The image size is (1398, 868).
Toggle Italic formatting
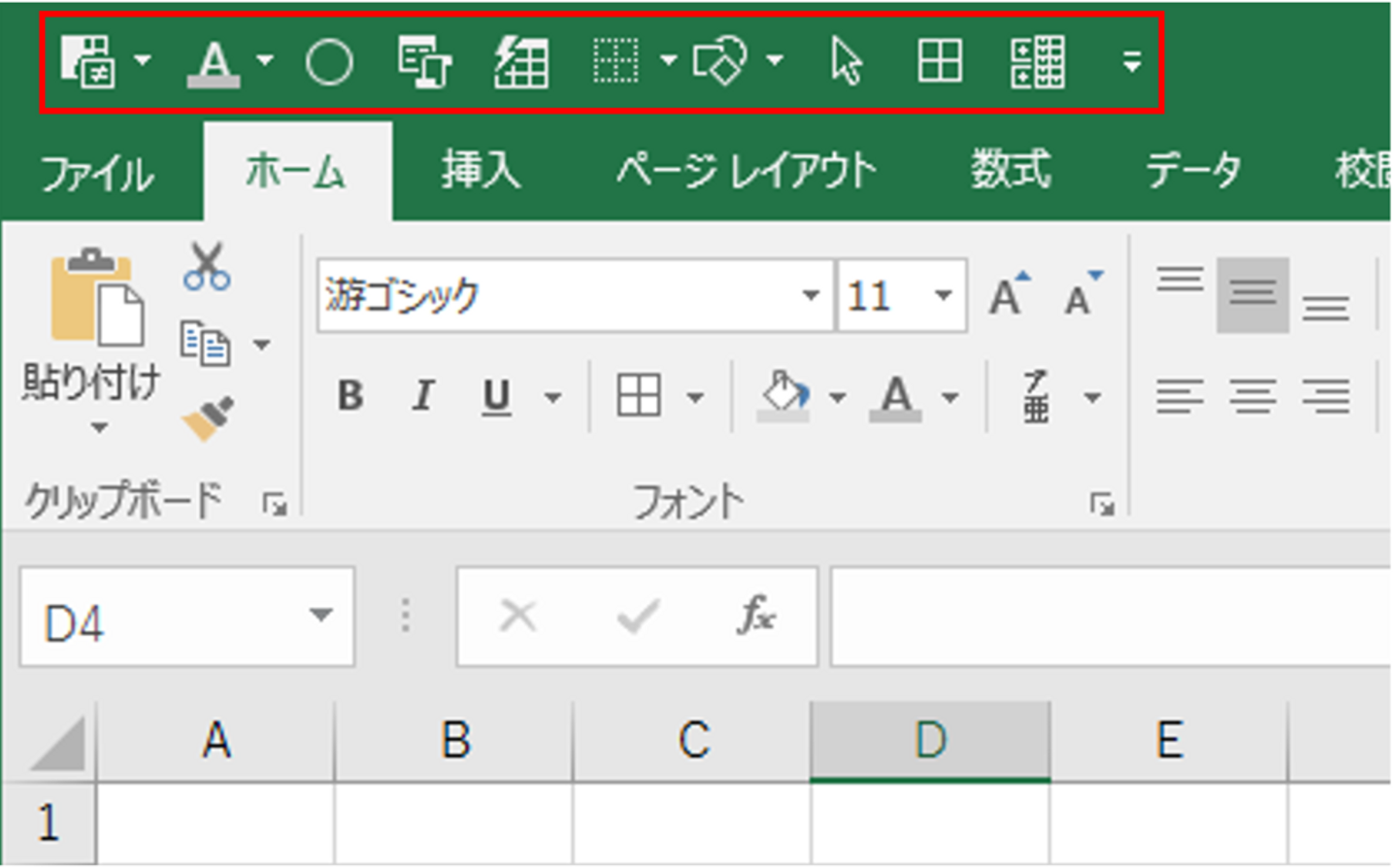422,396
